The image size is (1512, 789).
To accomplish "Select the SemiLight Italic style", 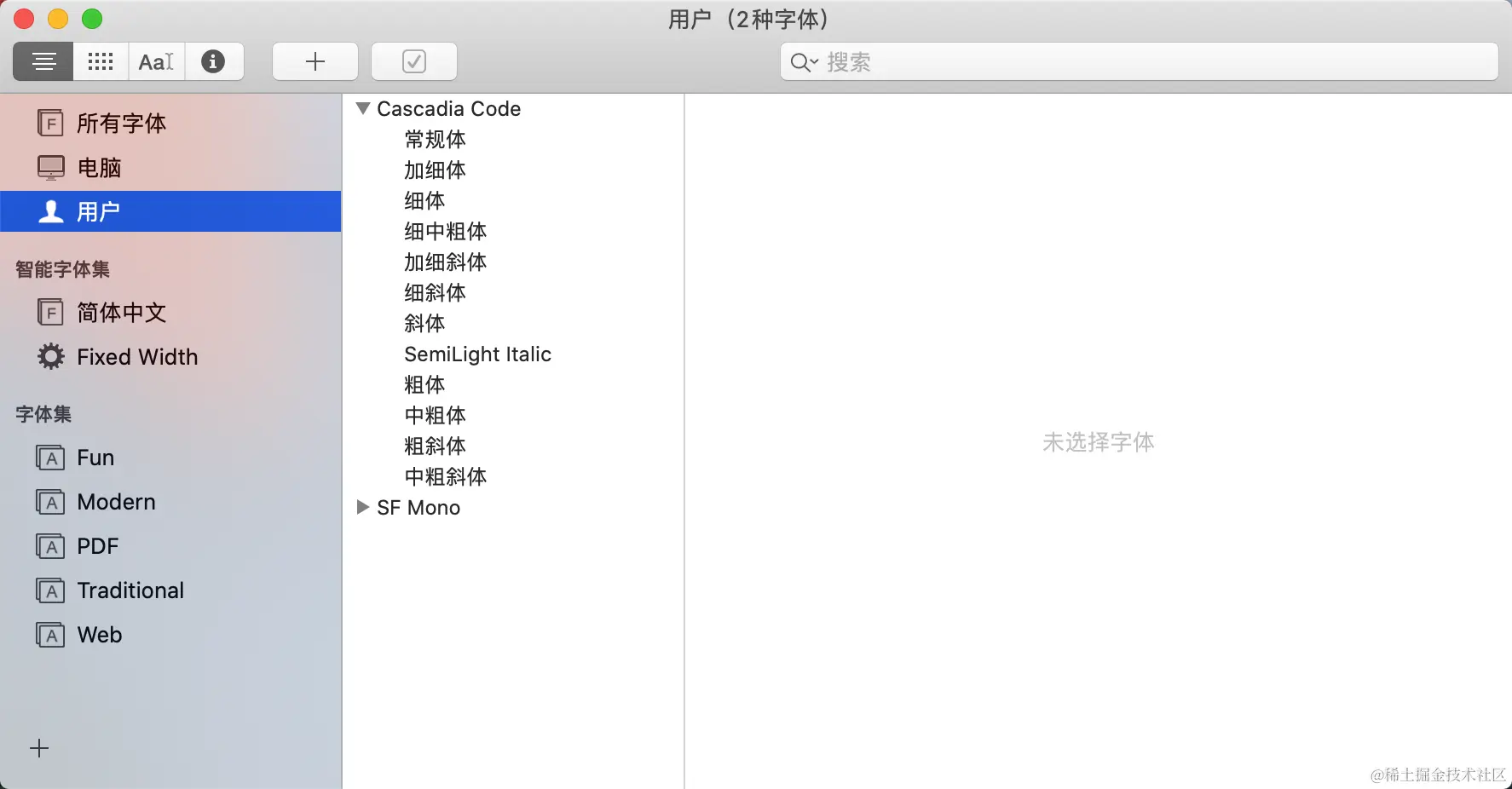I will coord(477,354).
